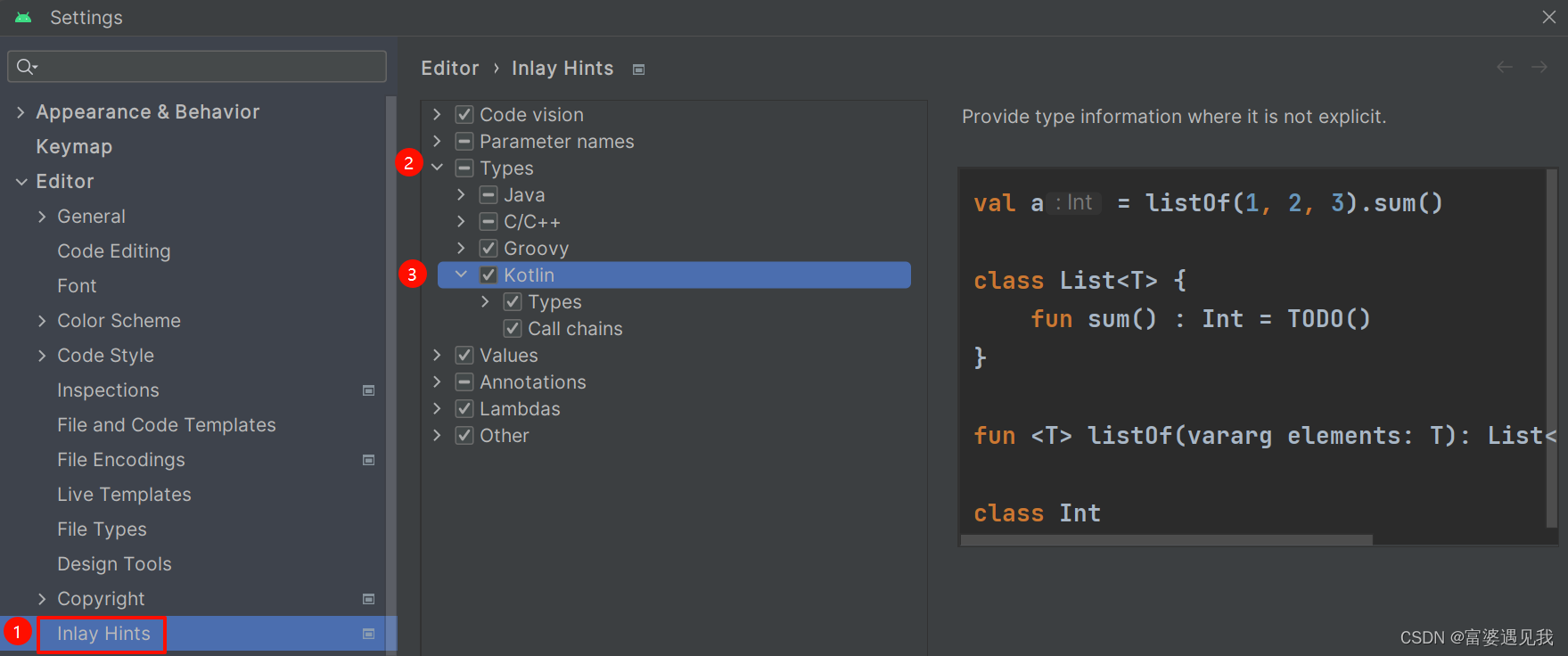Viewport: 1568px width, 656px height.
Task: Uncheck the Code vision checkbox
Action: [x=464, y=115]
